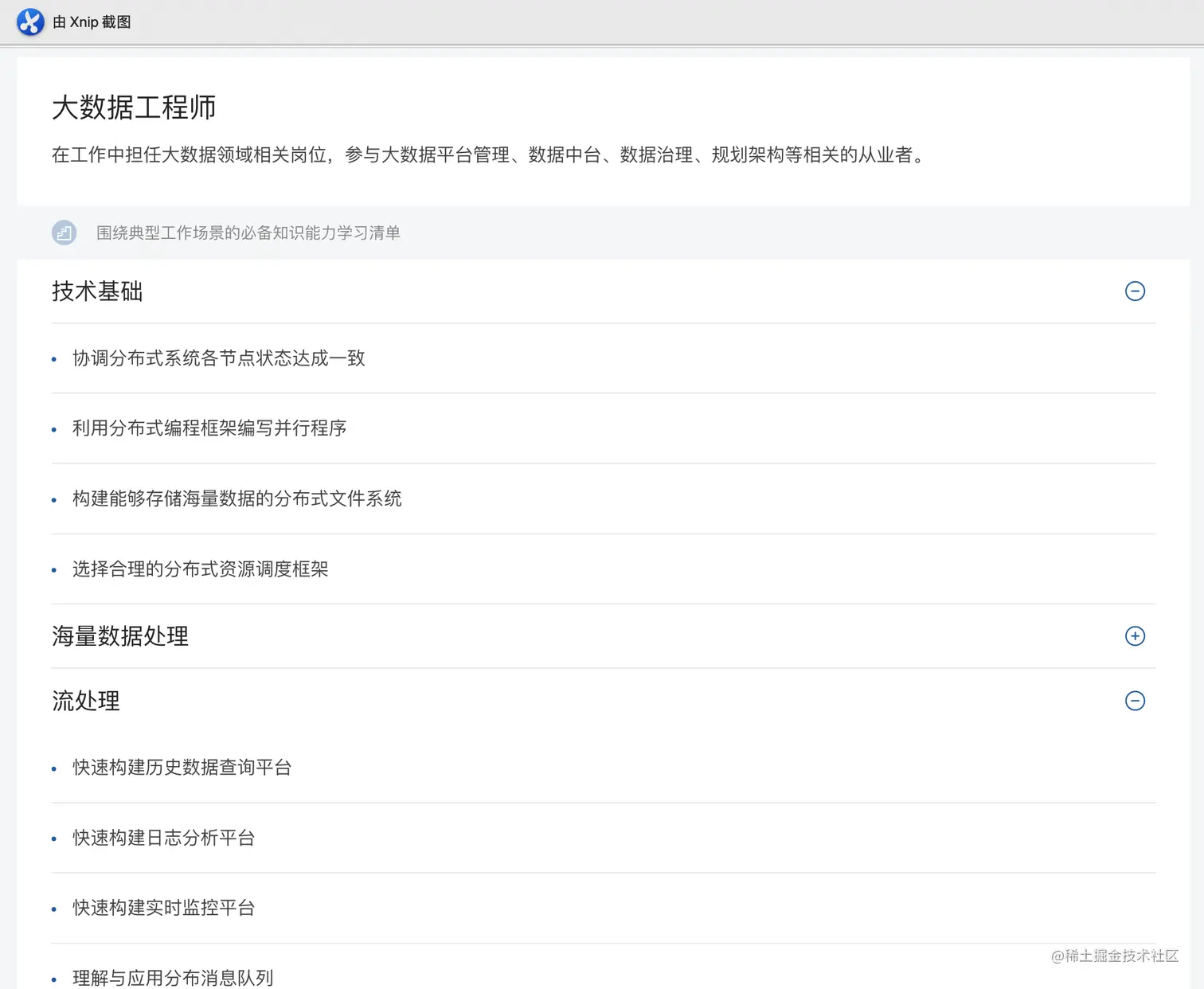Expand the 海量数据处理 section

(1135, 636)
